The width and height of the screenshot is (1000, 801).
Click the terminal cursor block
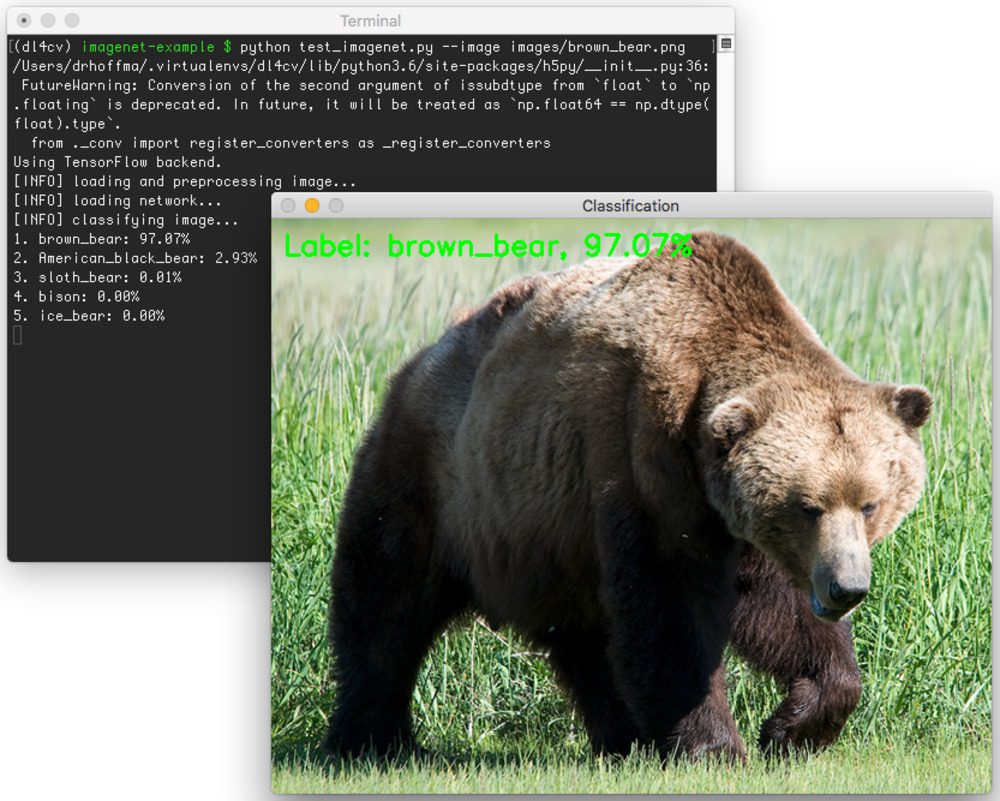(x=17, y=335)
